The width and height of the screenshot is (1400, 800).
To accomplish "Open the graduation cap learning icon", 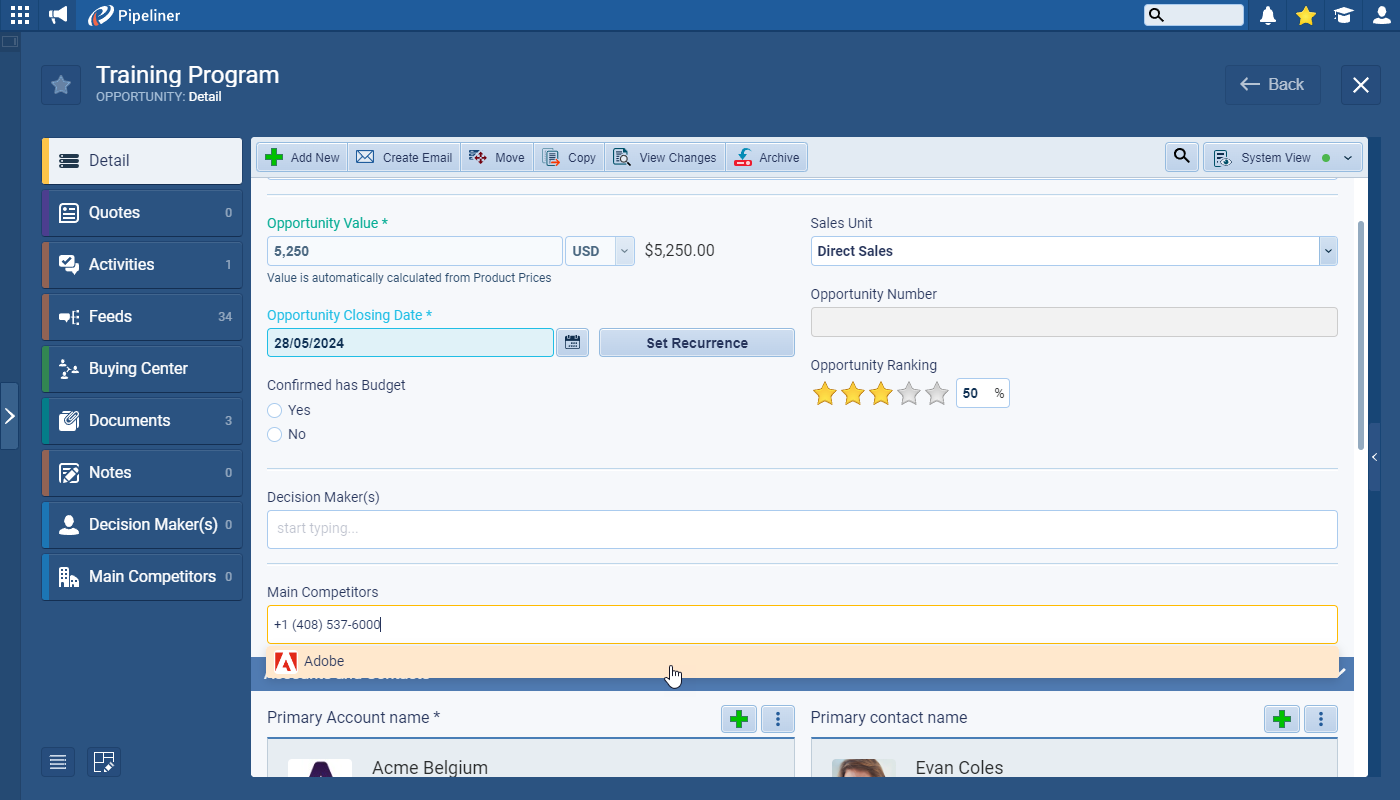I will pos(1343,15).
